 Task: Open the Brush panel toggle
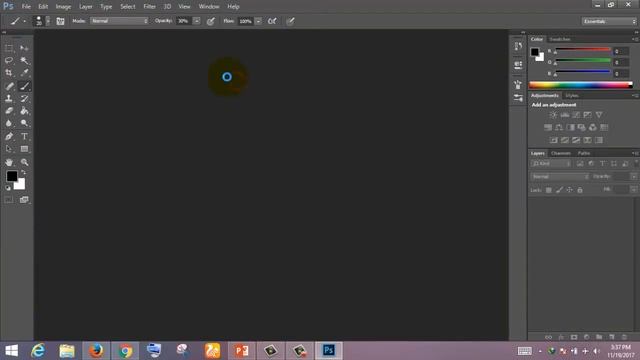(60, 21)
